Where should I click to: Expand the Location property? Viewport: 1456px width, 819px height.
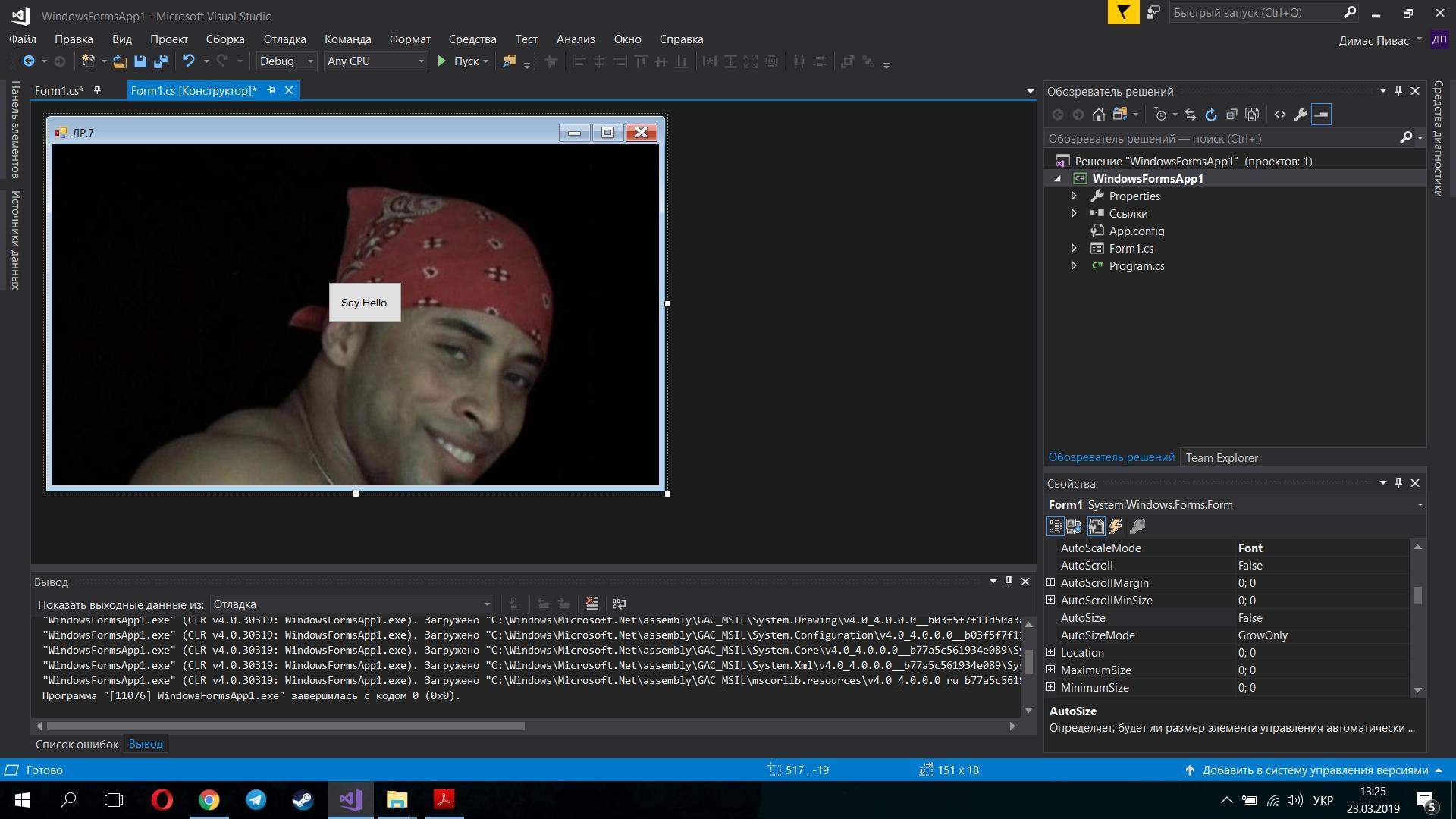click(x=1051, y=653)
